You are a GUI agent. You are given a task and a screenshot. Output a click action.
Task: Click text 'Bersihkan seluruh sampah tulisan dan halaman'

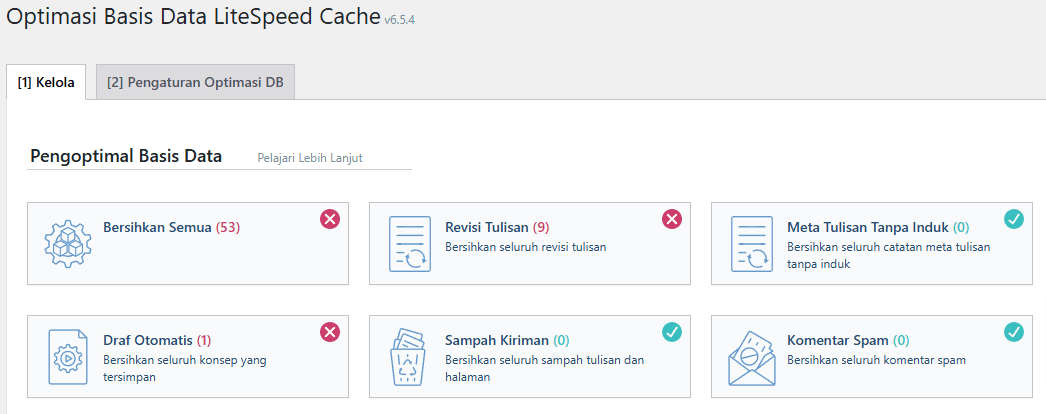tap(544, 369)
